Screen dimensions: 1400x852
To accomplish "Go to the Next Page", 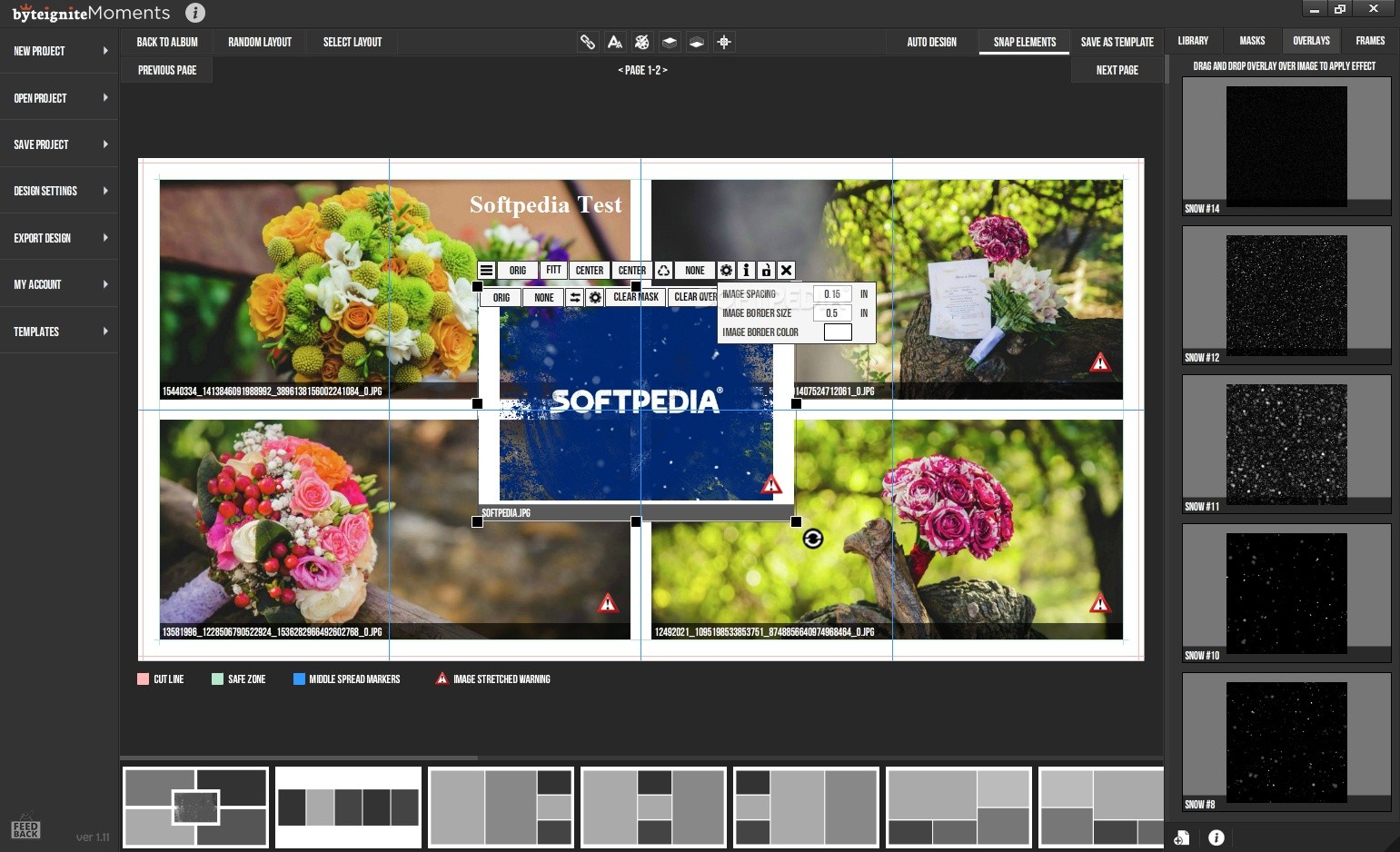I will [x=1117, y=70].
